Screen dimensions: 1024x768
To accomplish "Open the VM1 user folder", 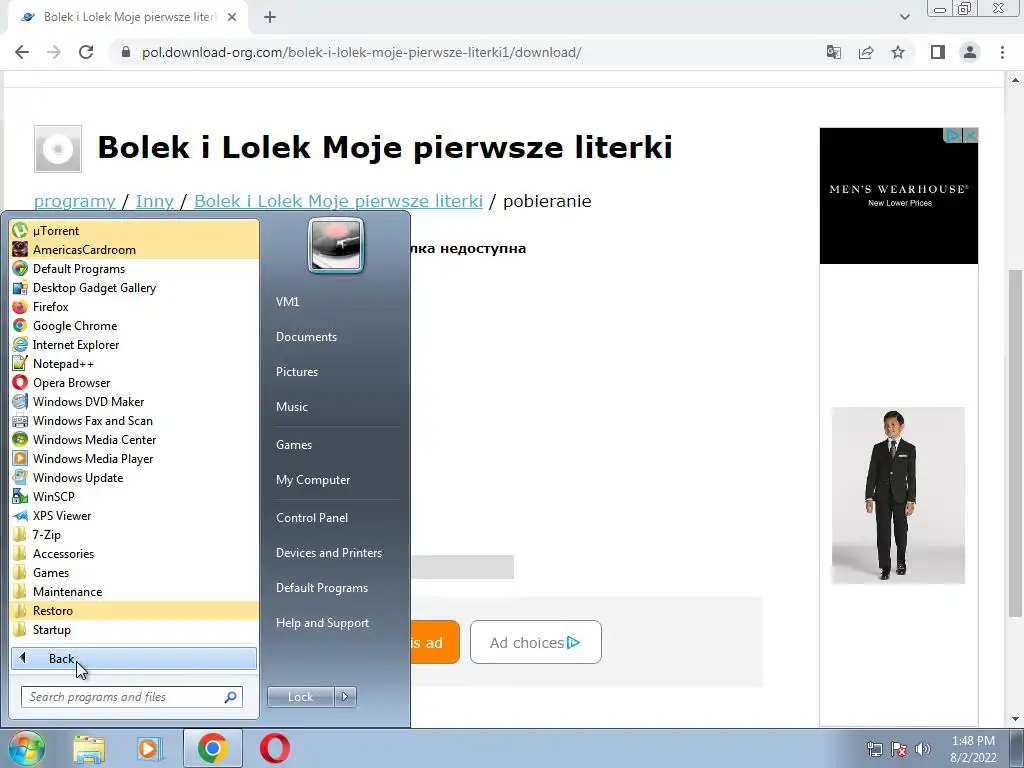I will pos(287,302).
